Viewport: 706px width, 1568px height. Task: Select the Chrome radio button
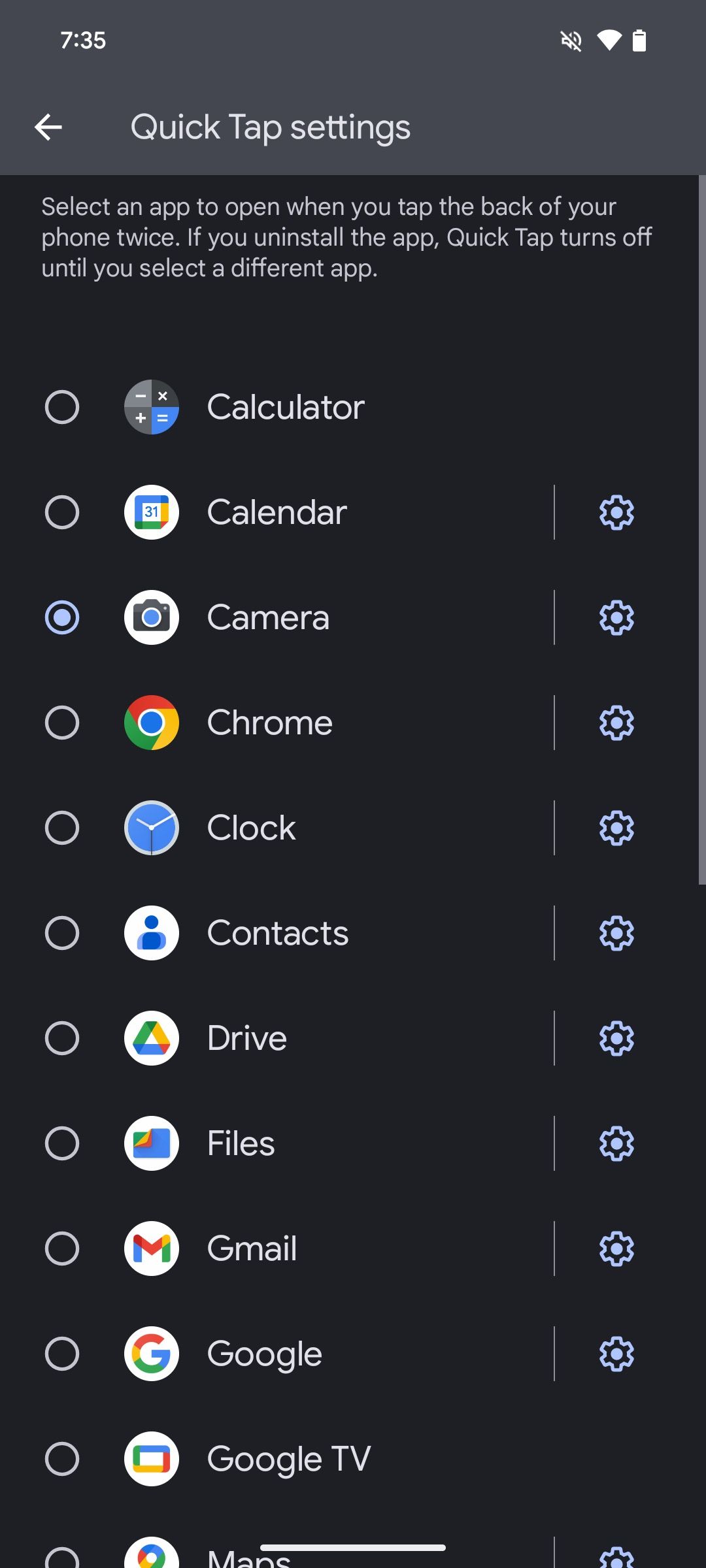coord(62,723)
